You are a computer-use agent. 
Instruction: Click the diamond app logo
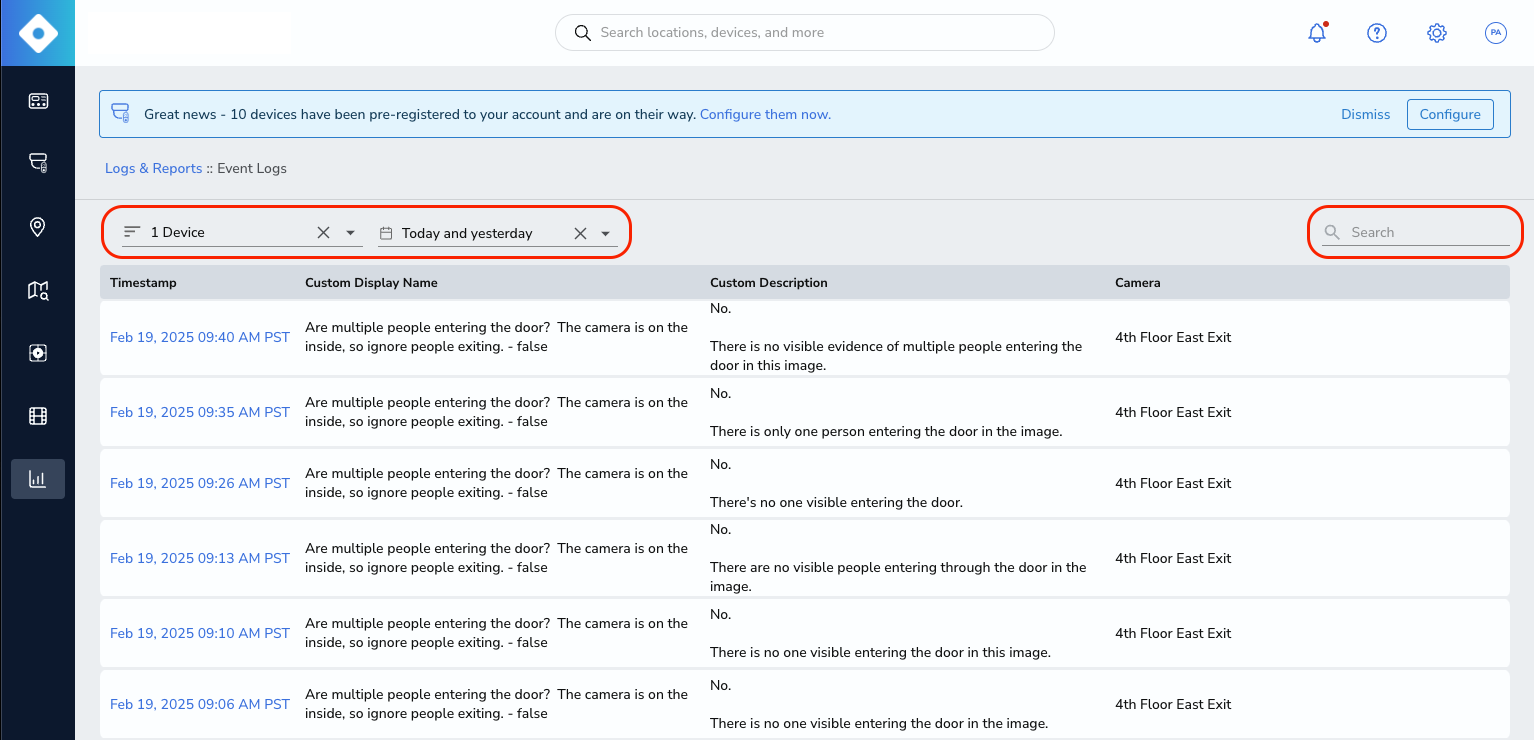pyautogui.click(x=37, y=33)
